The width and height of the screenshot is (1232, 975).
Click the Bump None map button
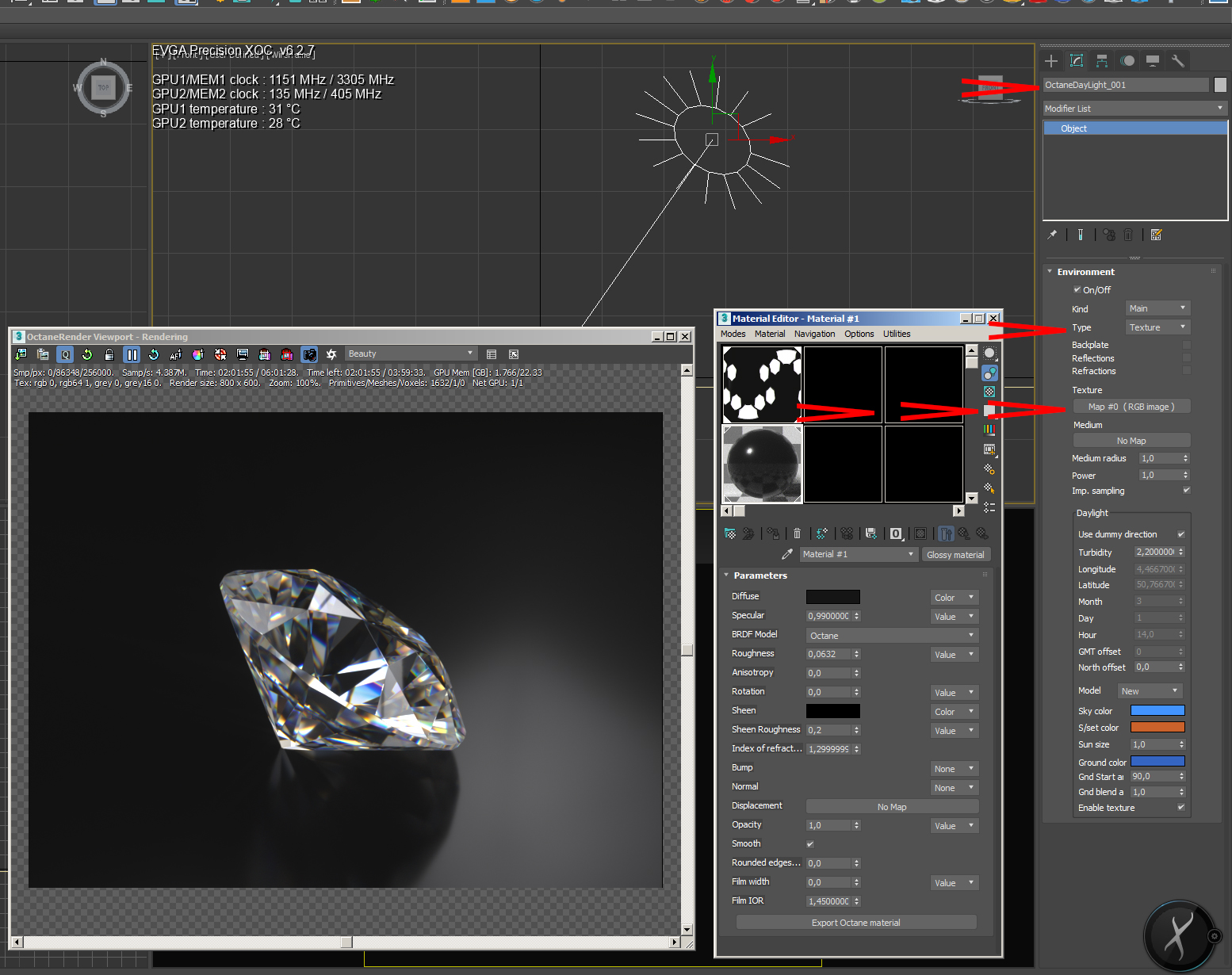pos(955,769)
